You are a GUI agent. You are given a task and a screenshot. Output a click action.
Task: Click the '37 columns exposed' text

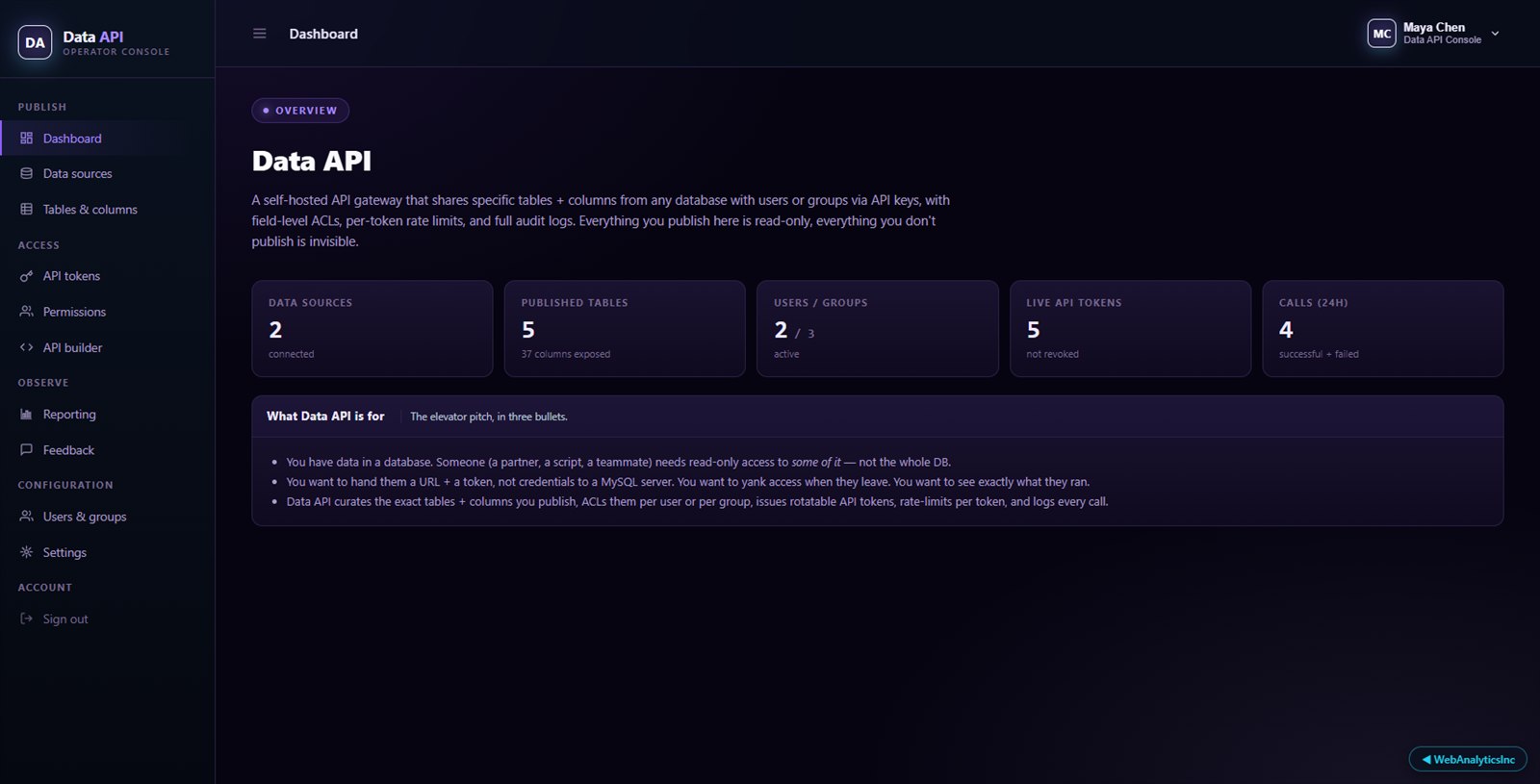click(x=566, y=354)
